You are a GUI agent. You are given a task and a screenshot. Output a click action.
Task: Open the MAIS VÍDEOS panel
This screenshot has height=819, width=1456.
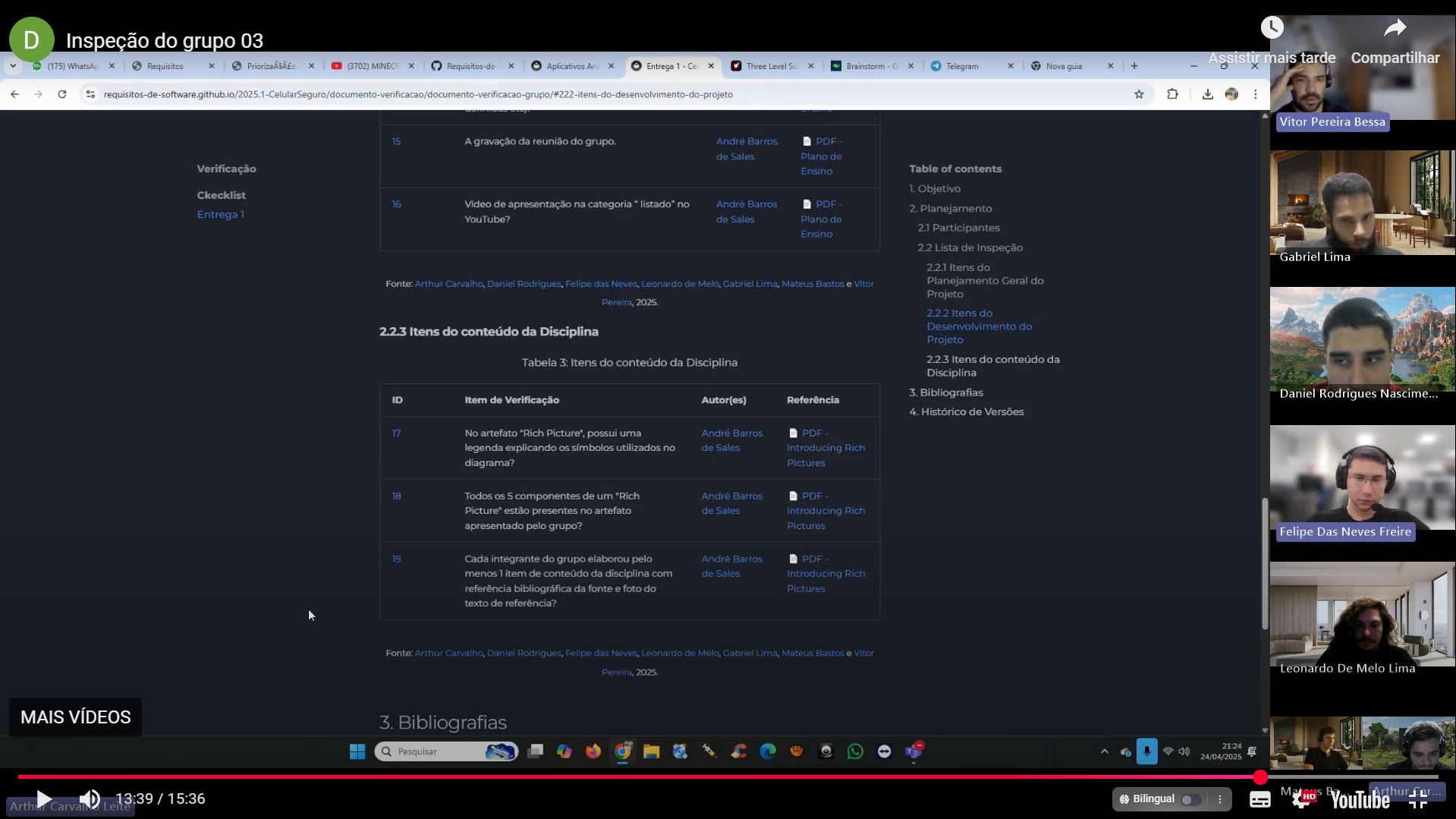coord(75,717)
